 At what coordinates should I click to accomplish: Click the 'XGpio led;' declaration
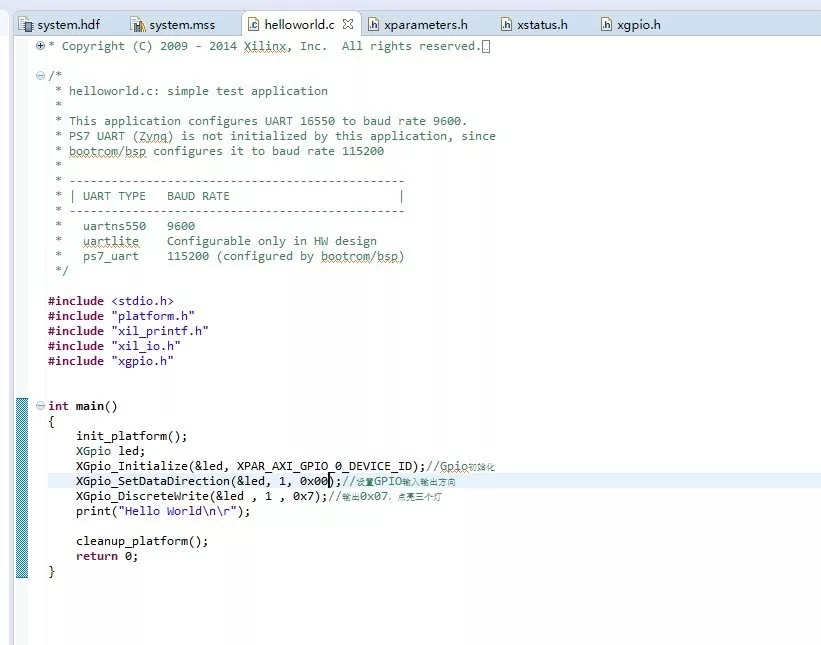[x=110, y=451]
